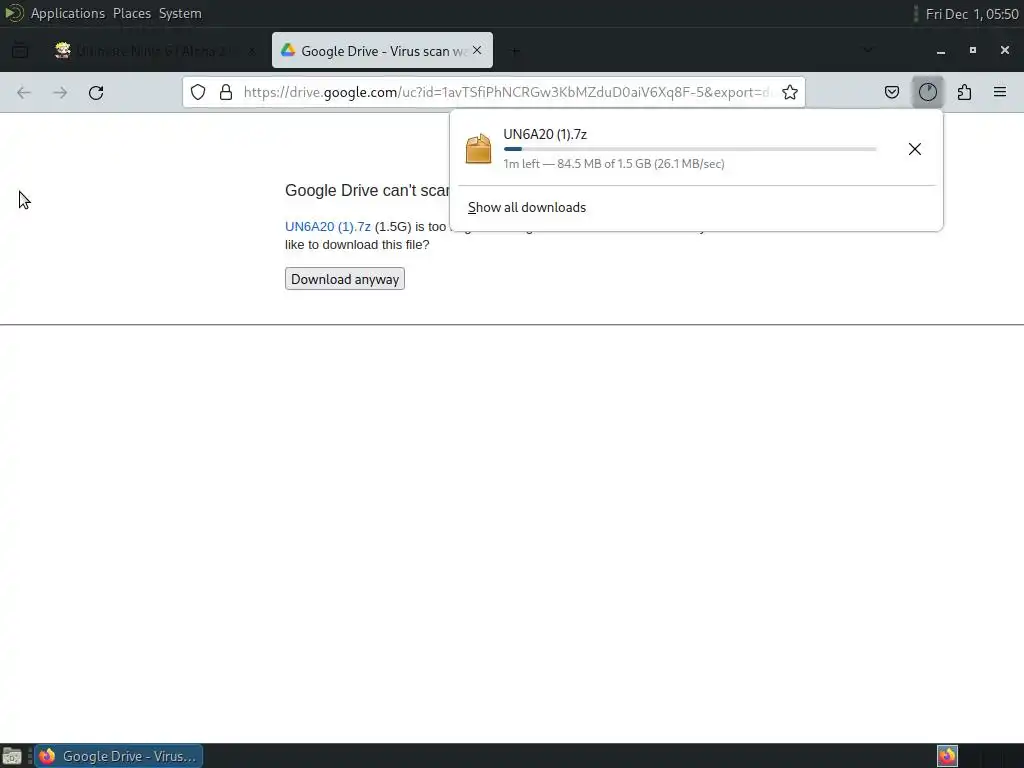This screenshot has width=1024, height=768.
Task: Click the download progress bar
Action: 690,149
